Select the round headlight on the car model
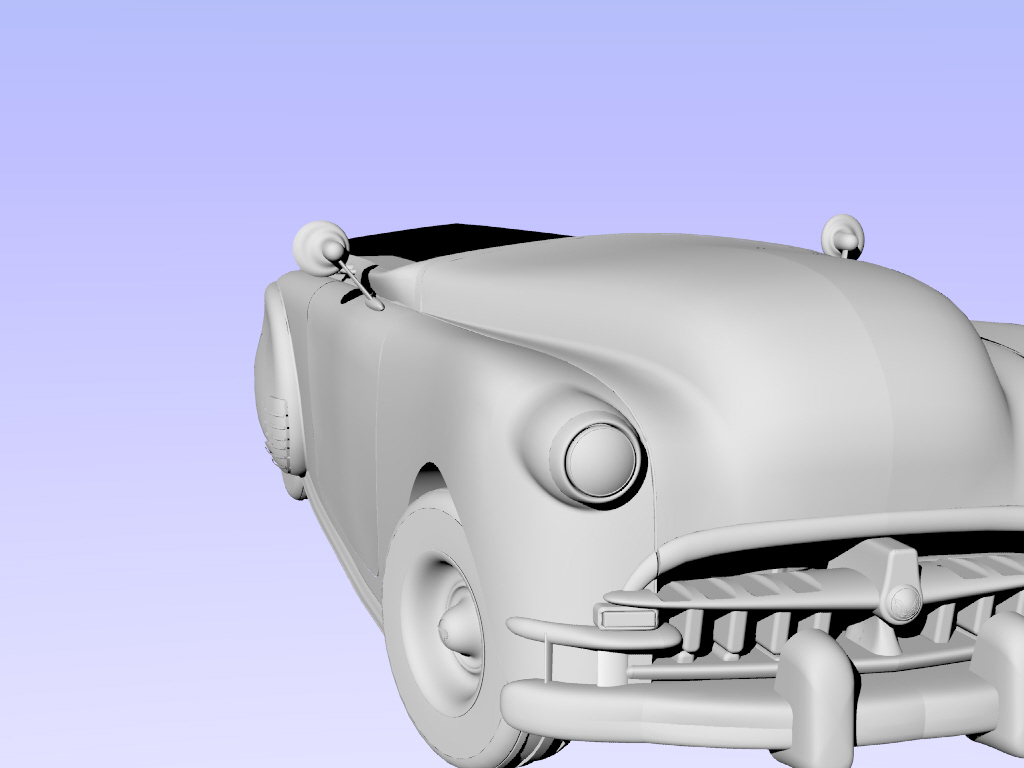 [600, 460]
